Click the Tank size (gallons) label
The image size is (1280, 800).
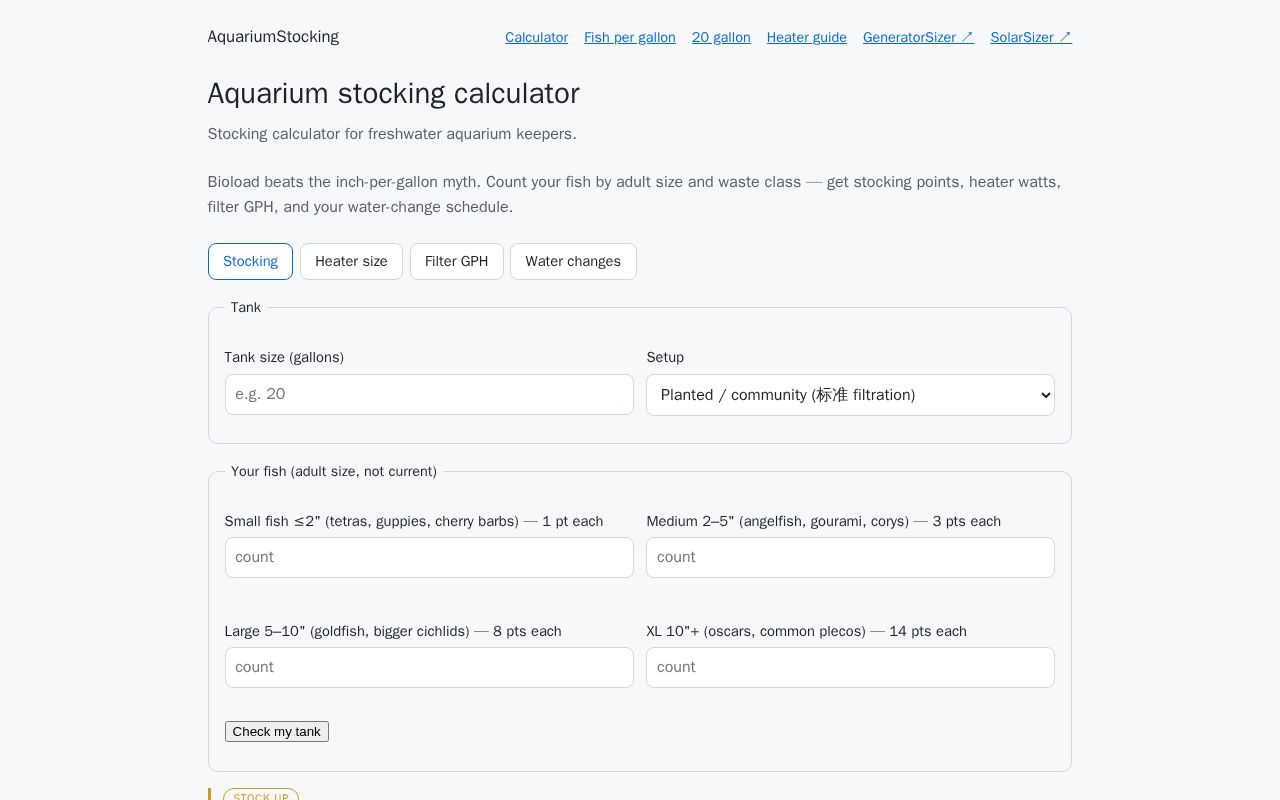tap(284, 357)
